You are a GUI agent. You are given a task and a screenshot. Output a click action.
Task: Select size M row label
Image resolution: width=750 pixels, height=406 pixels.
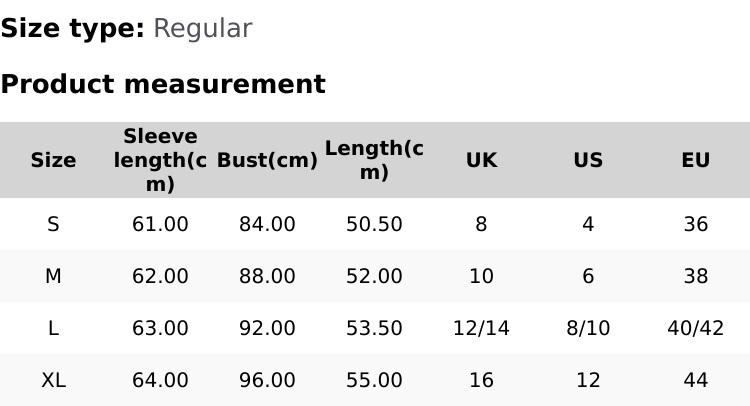pos(53,276)
